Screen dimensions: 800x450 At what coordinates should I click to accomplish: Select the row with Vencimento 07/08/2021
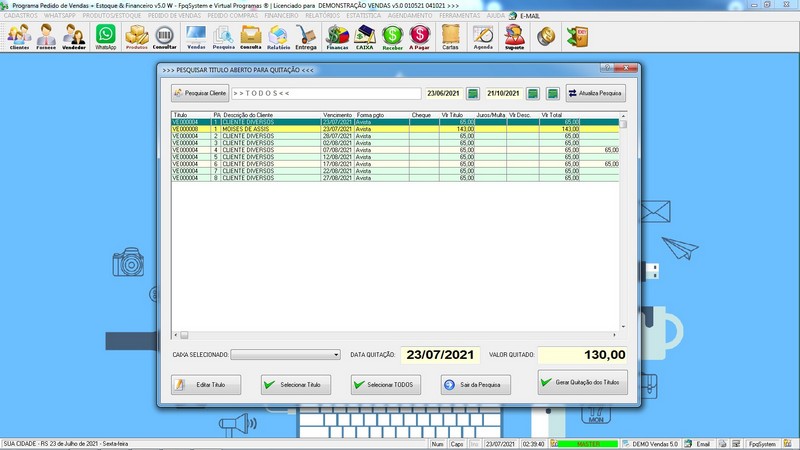(x=395, y=150)
